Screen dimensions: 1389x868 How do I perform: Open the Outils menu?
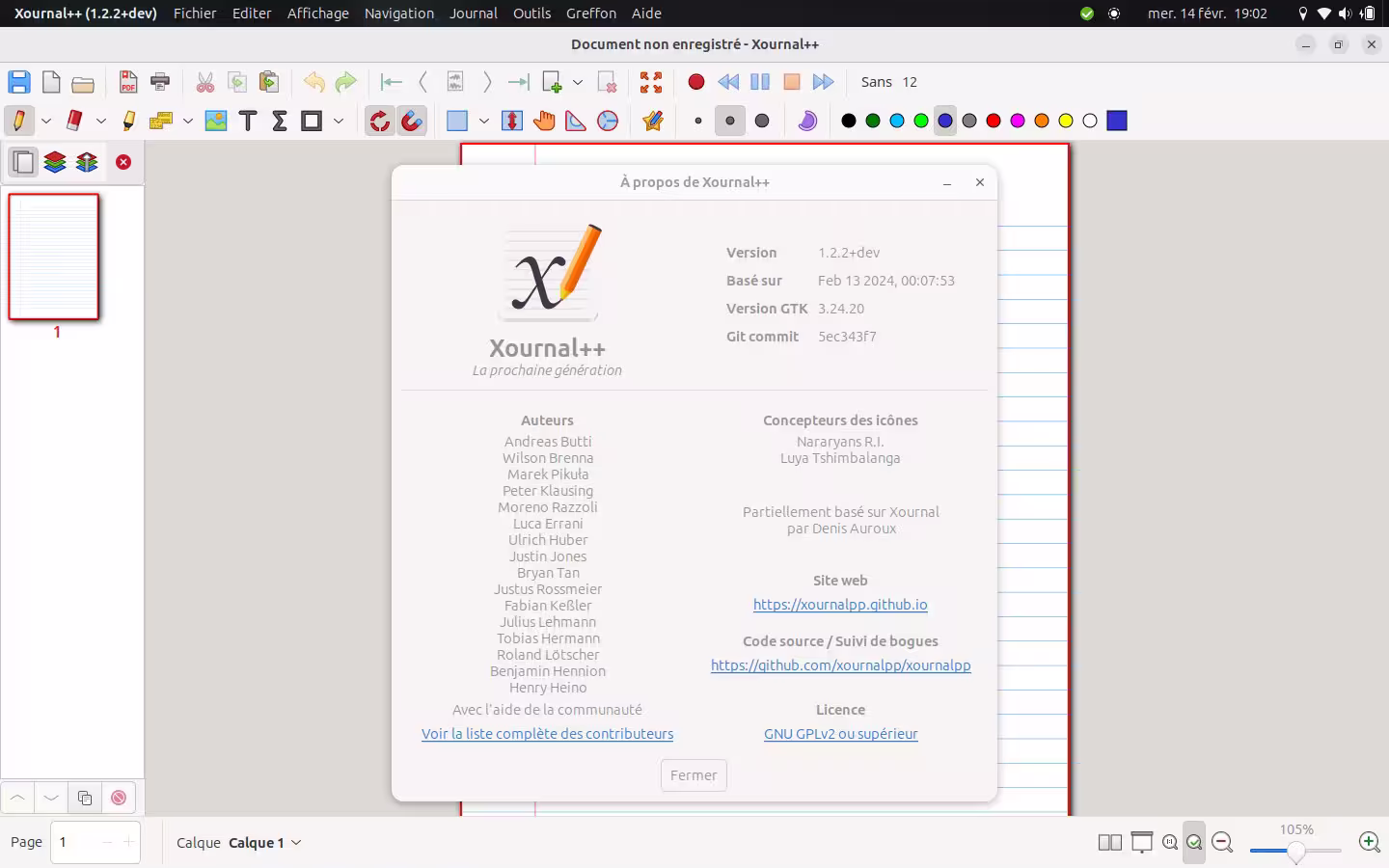(x=532, y=14)
